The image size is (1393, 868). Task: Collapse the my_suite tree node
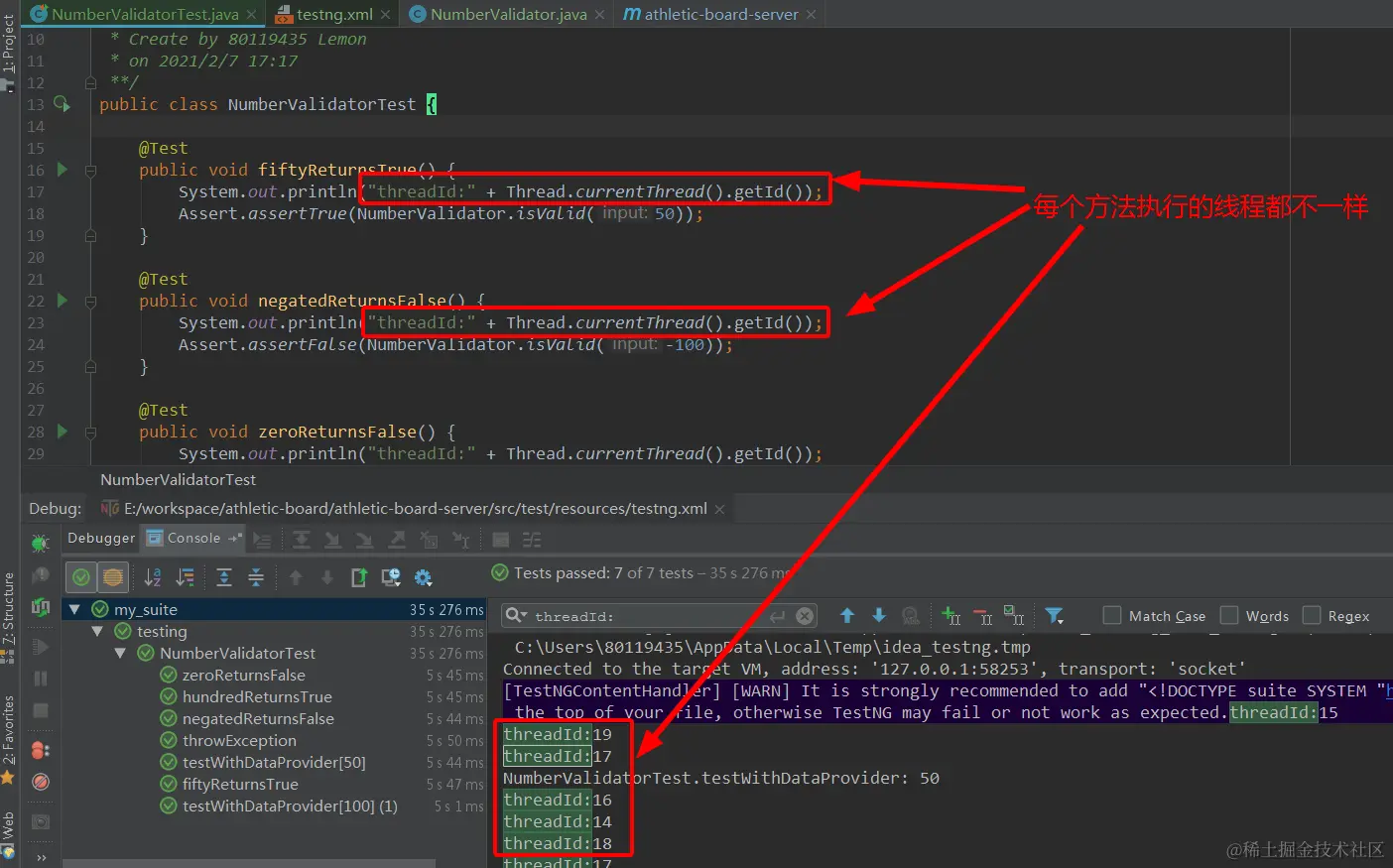[74, 609]
